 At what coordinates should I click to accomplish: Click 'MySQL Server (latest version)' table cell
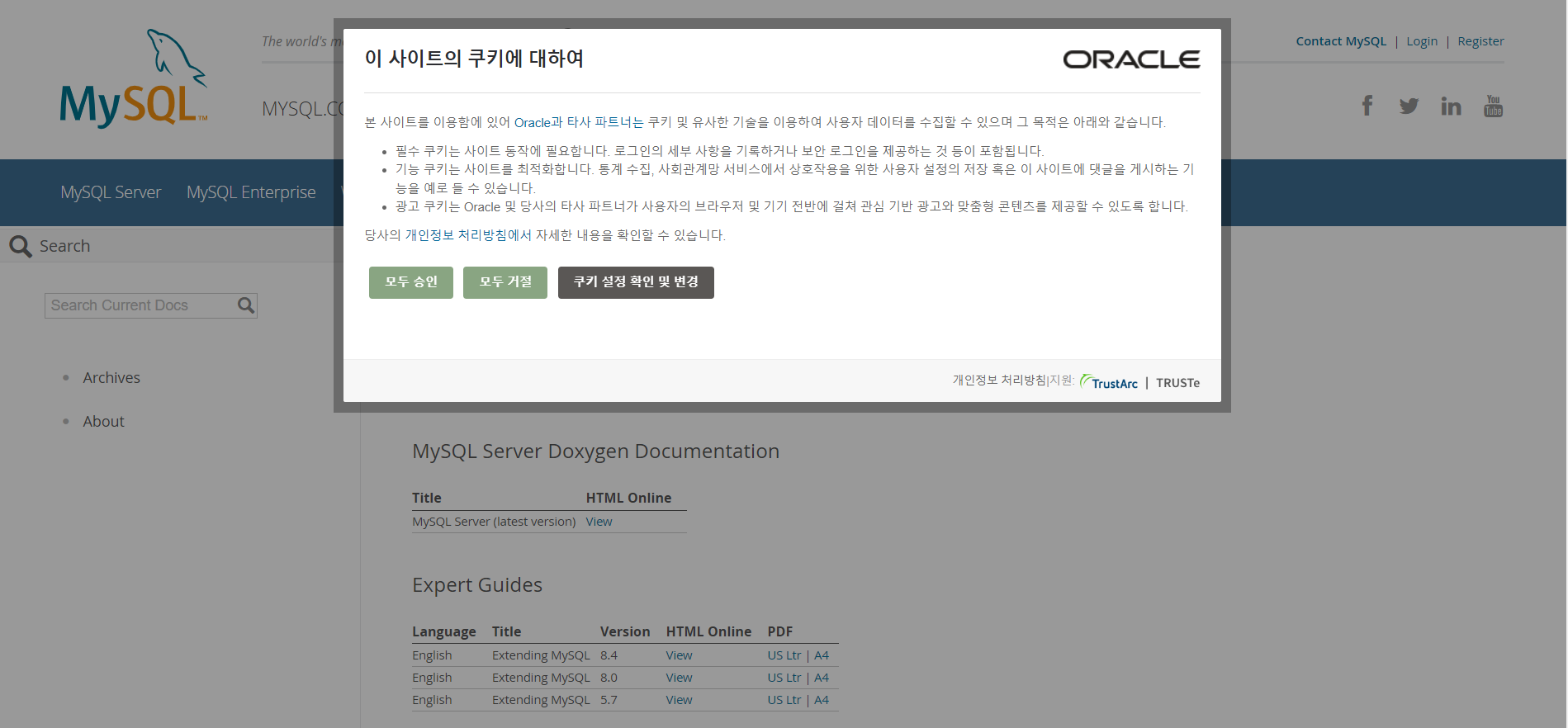494,522
